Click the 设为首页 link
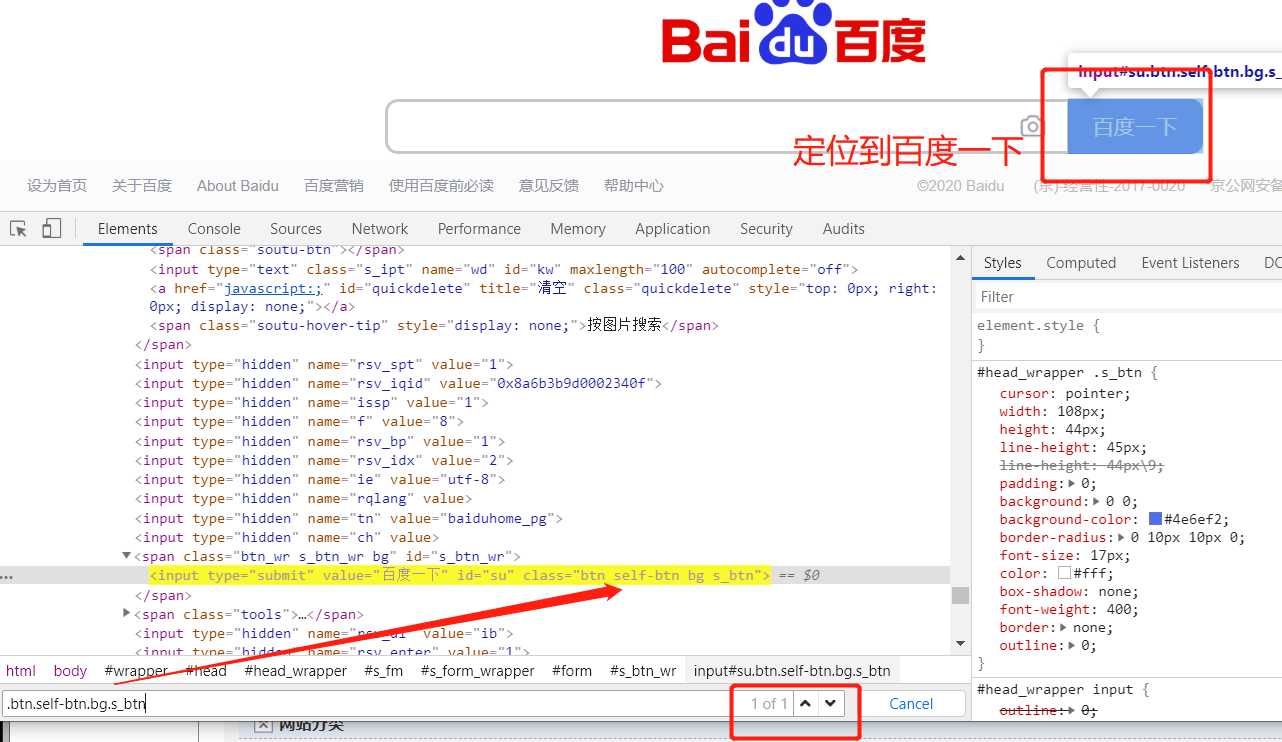This screenshot has height=742, width=1282. point(57,186)
